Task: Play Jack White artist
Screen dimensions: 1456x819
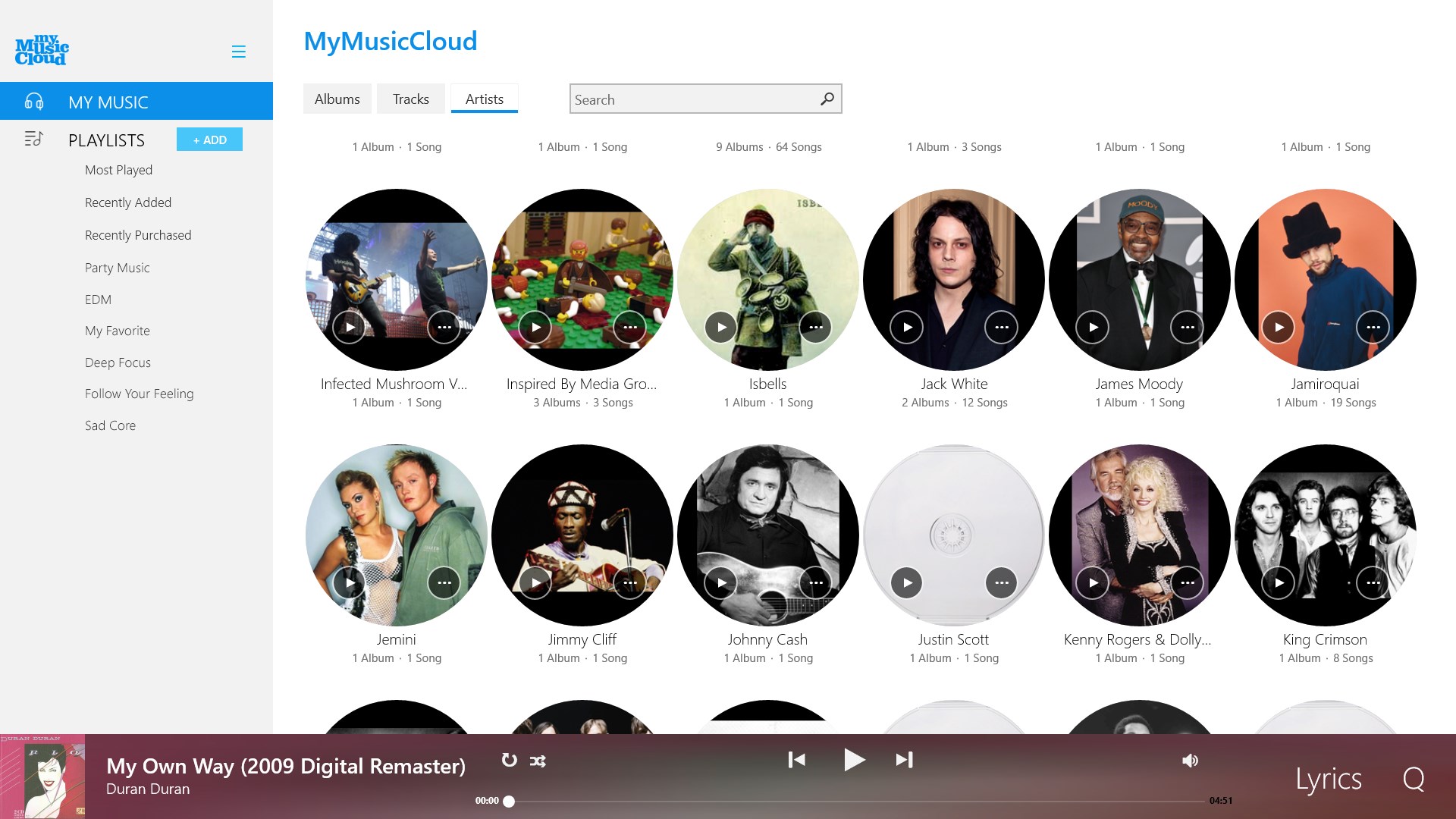Action: (907, 327)
